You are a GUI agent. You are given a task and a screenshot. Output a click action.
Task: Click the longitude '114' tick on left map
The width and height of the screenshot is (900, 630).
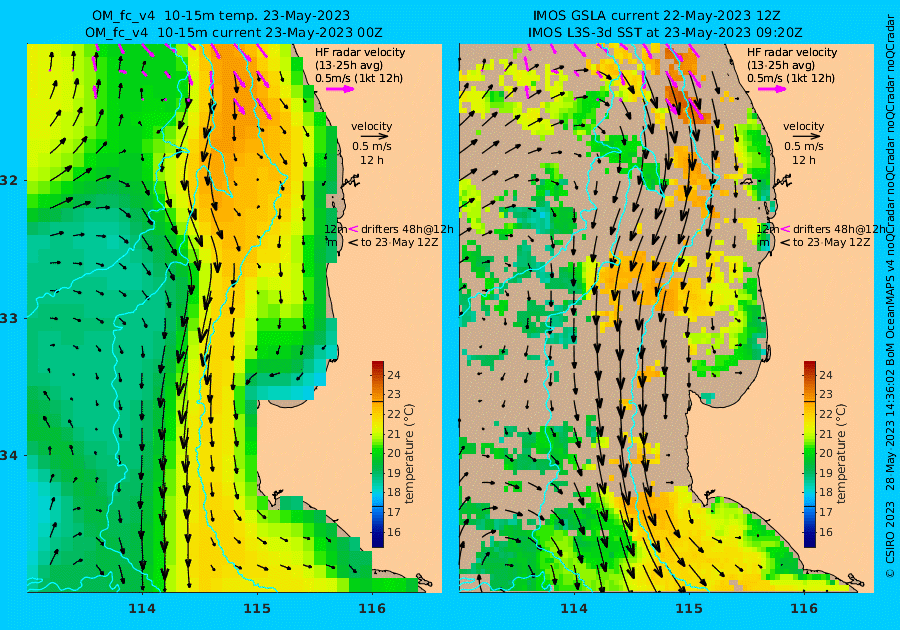click(142, 608)
